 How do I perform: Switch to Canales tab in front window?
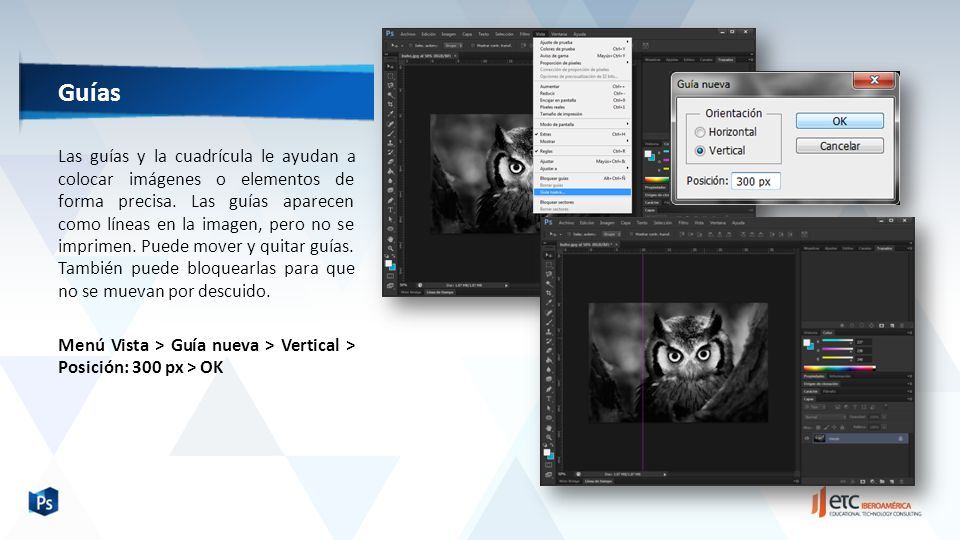tap(864, 249)
